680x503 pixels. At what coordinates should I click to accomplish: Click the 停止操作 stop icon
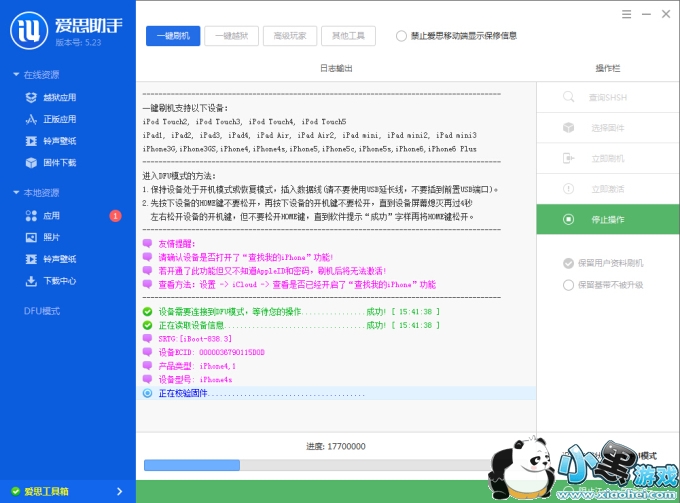tap(569, 219)
